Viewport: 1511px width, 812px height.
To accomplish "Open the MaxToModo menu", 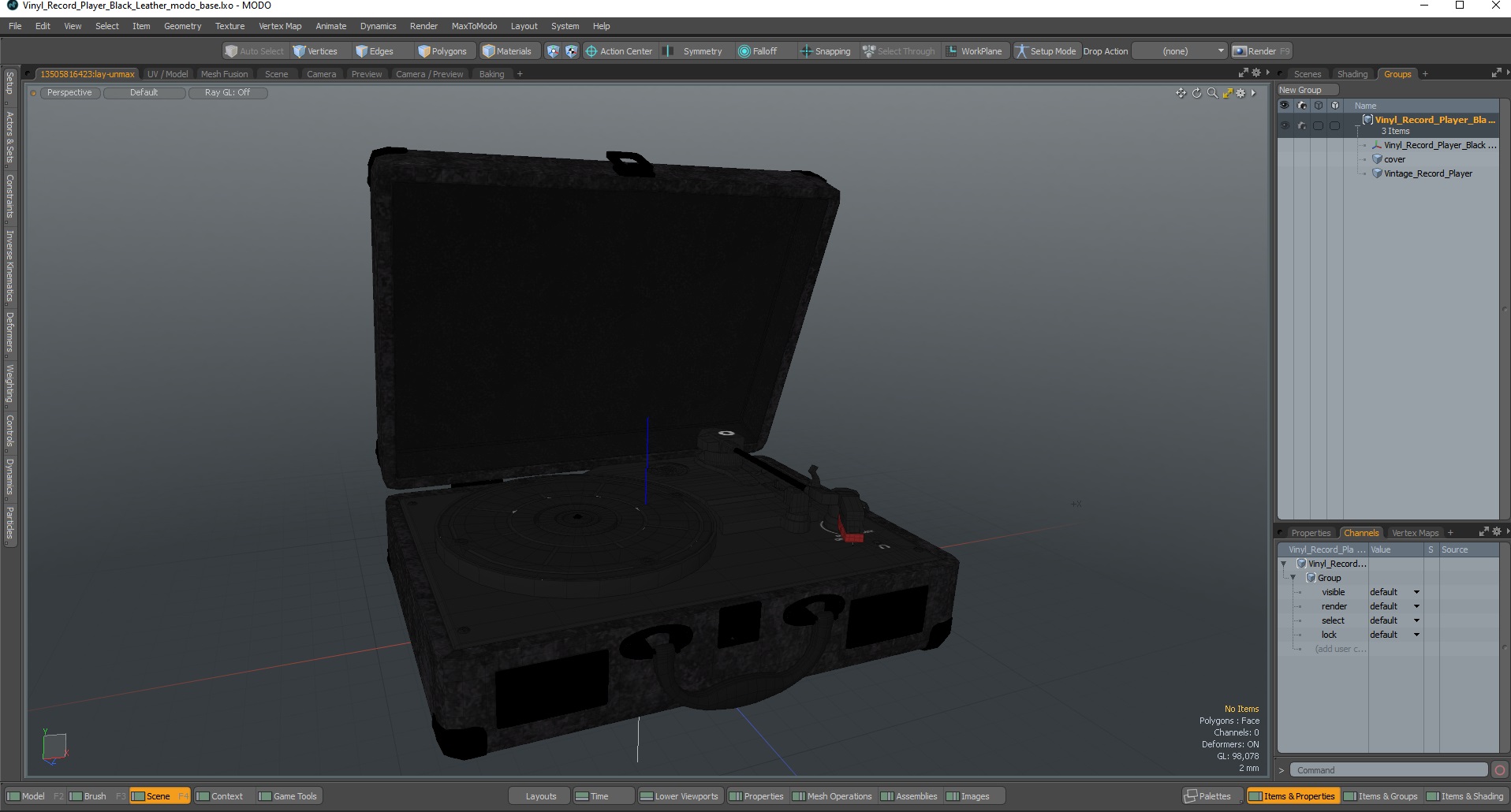I will pos(474,26).
